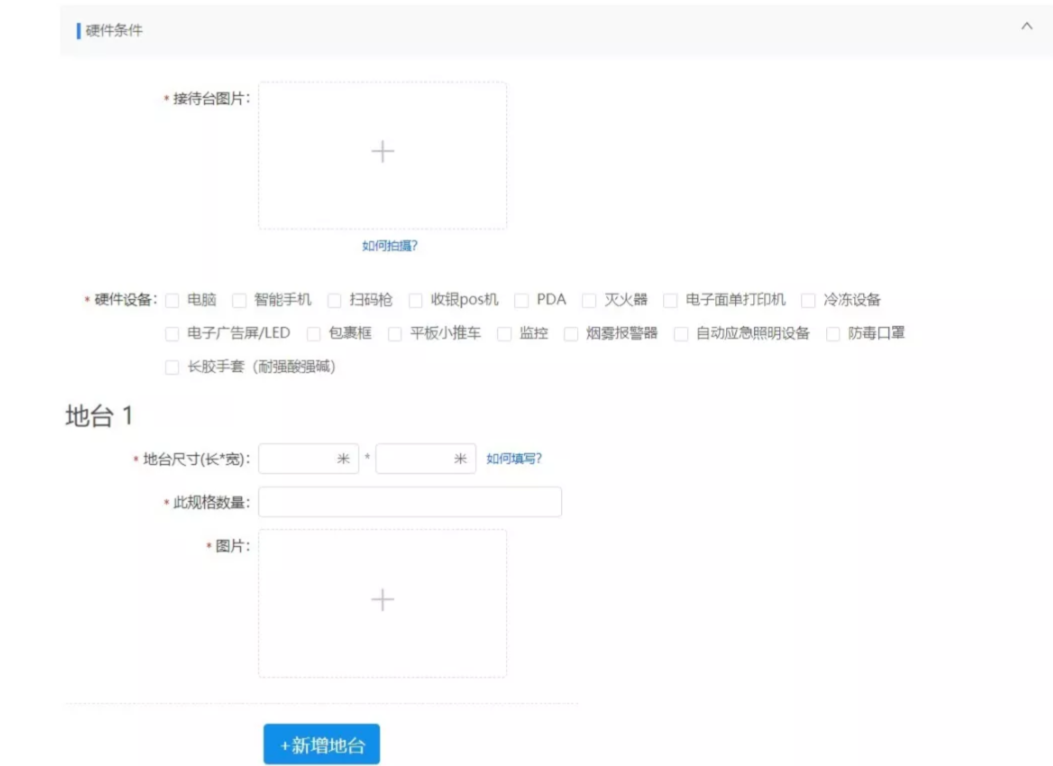Click the 此规格数量 input field
The image size is (1053, 766).
[409, 502]
